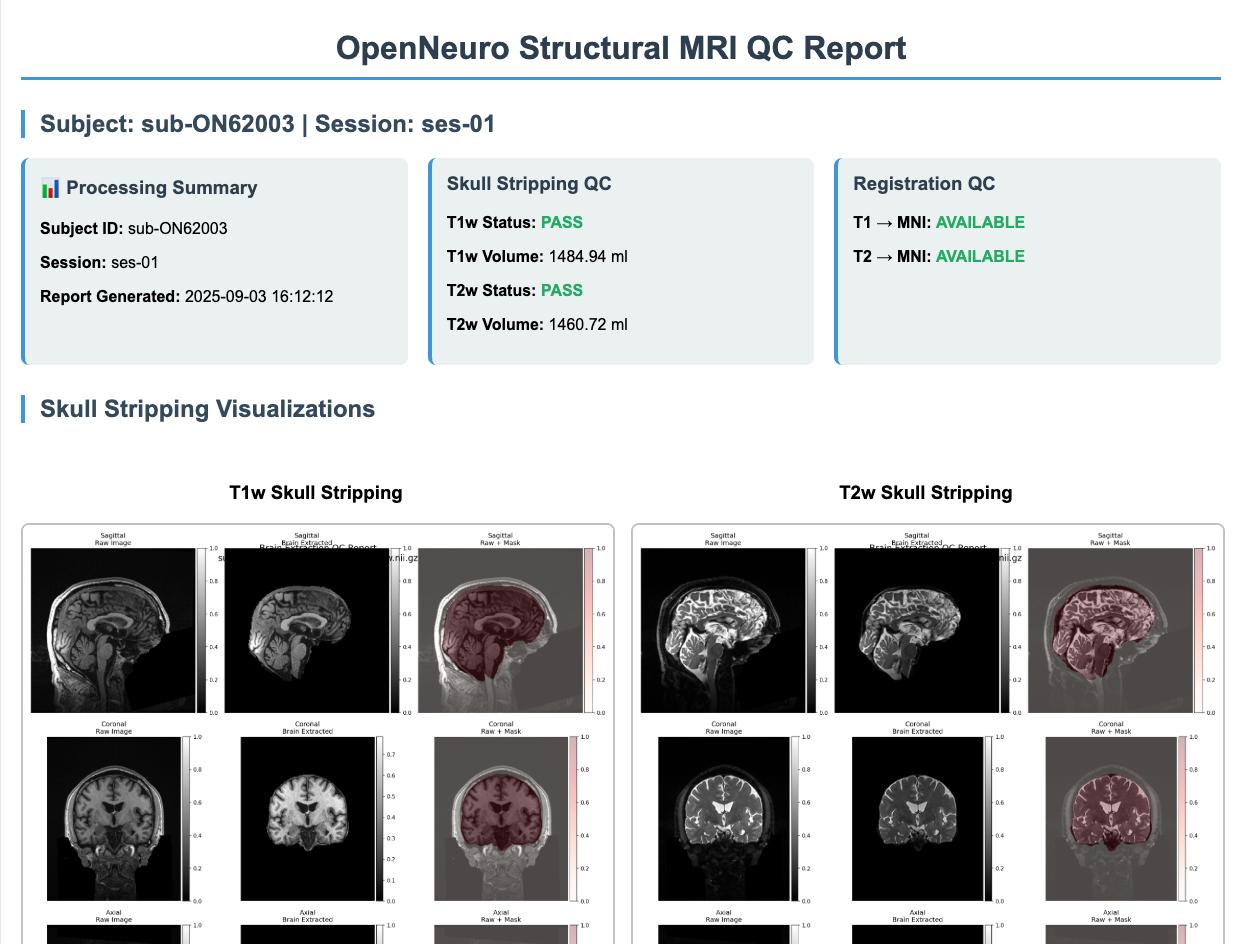Click the red colorbar beside T1w sagittal mask

click(x=588, y=630)
